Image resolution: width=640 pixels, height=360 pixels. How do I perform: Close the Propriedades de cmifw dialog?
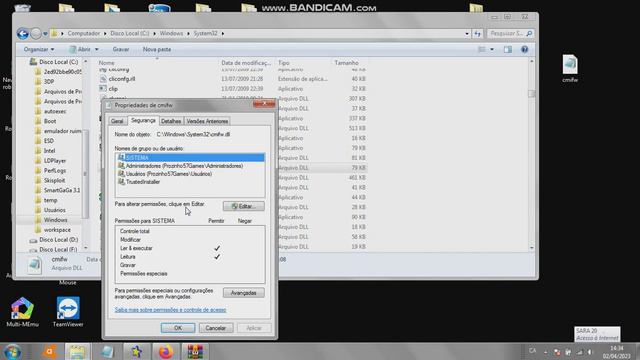point(264,104)
